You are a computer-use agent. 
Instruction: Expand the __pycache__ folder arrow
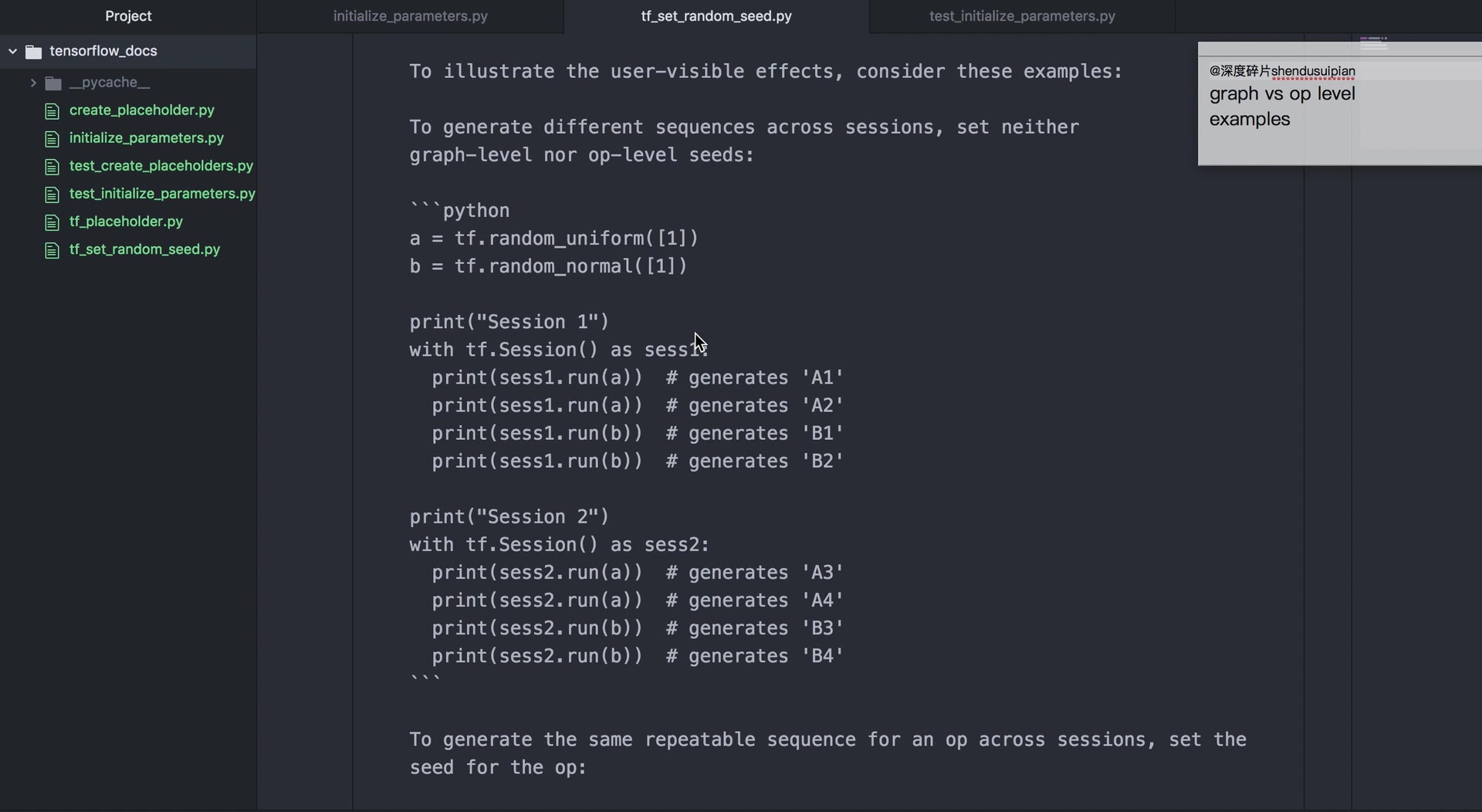click(x=33, y=83)
